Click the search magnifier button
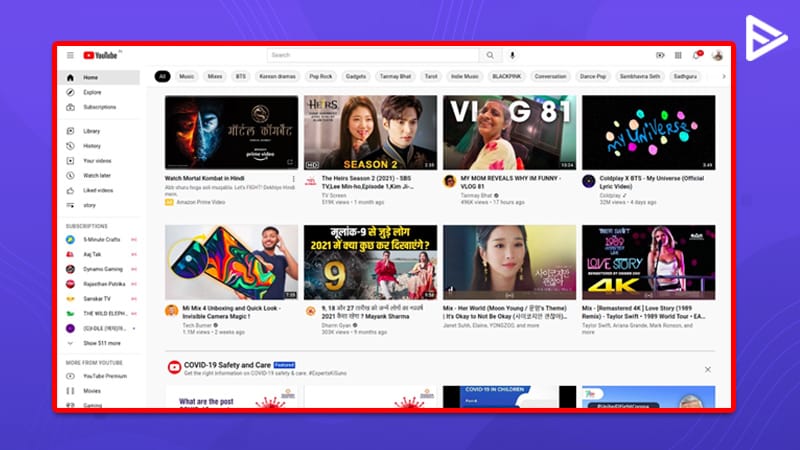The image size is (800, 450). [490, 55]
